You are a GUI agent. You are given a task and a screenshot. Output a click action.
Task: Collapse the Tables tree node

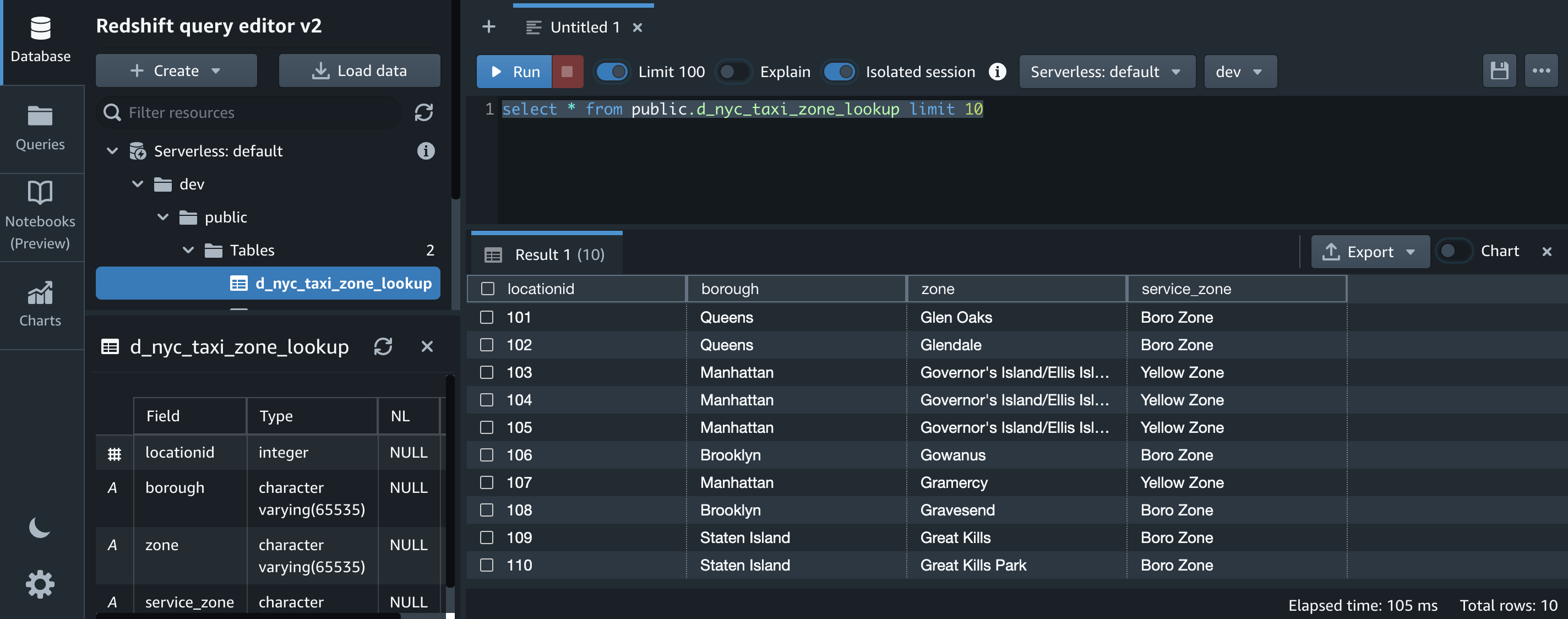(189, 250)
